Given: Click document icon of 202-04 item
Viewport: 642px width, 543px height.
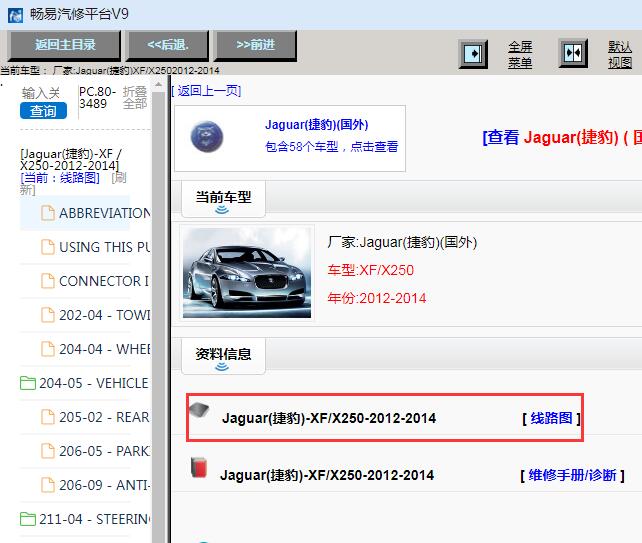Looking at the screenshot, I should 48,315.
